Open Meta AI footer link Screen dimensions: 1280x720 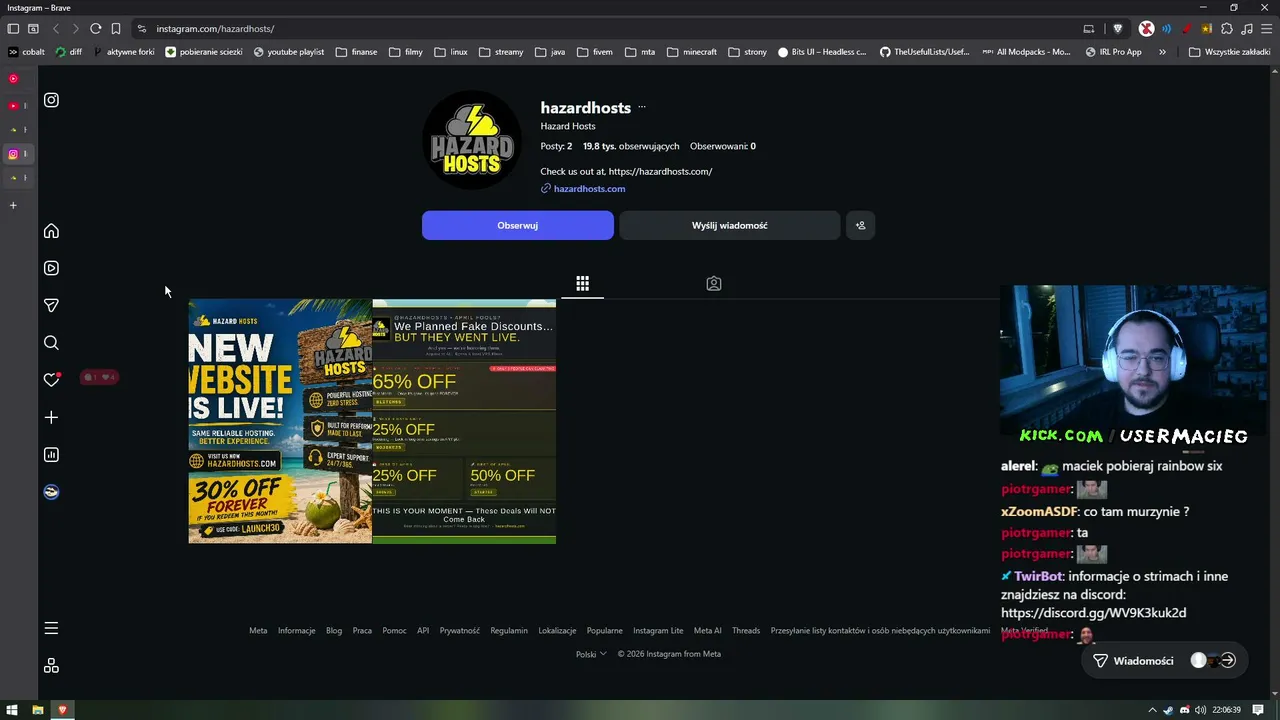(x=707, y=631)
